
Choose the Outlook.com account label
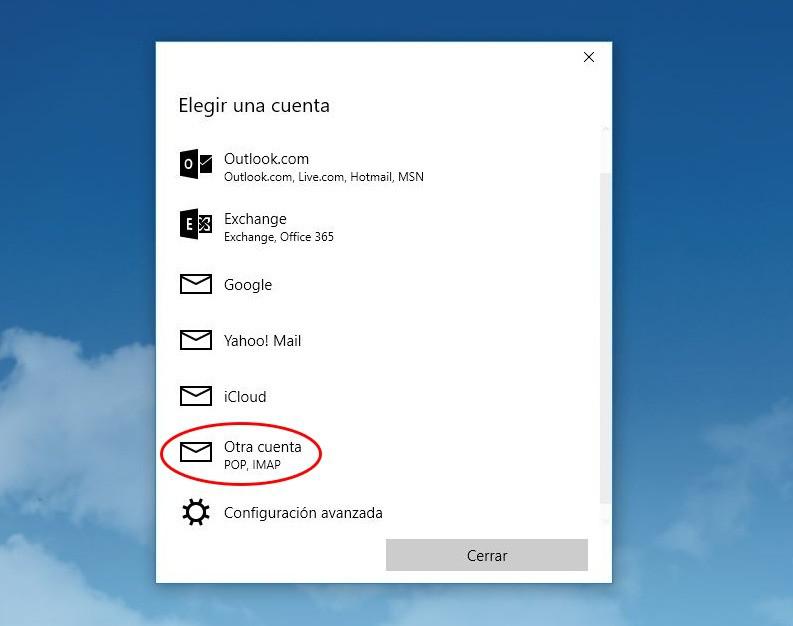266,159
